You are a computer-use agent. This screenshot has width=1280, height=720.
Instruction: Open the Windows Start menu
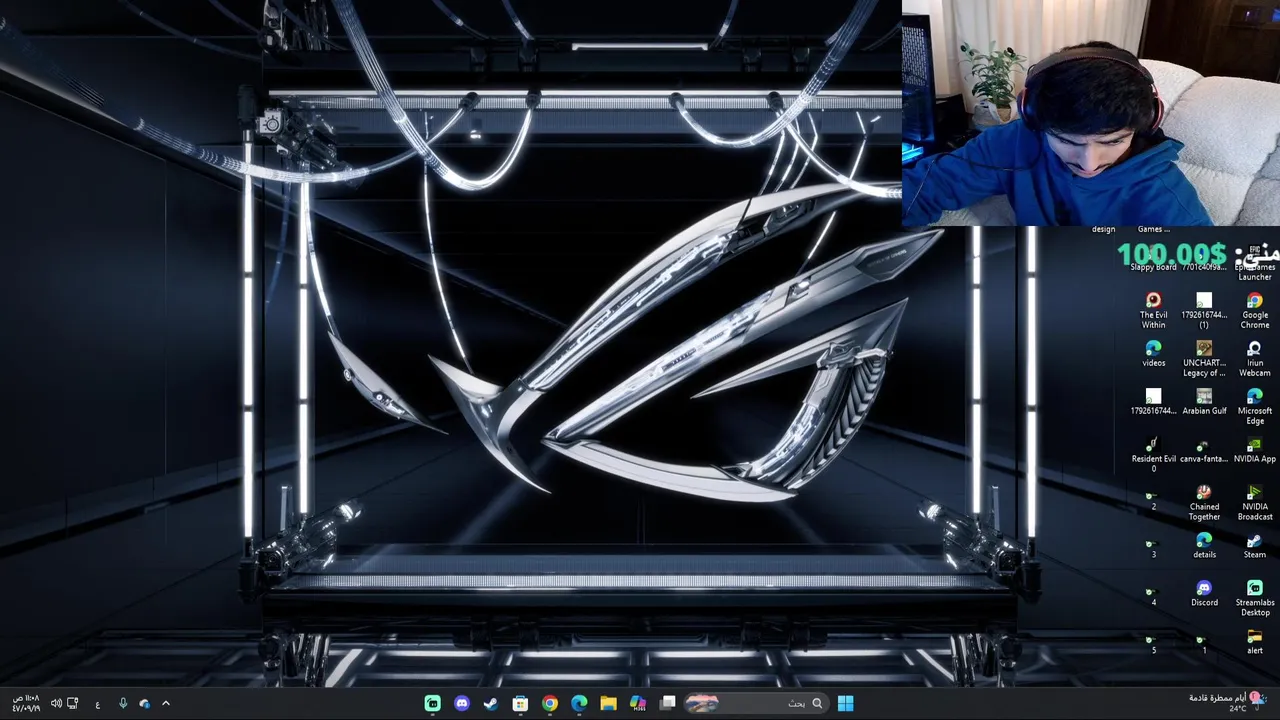click(x=845, y=703)
